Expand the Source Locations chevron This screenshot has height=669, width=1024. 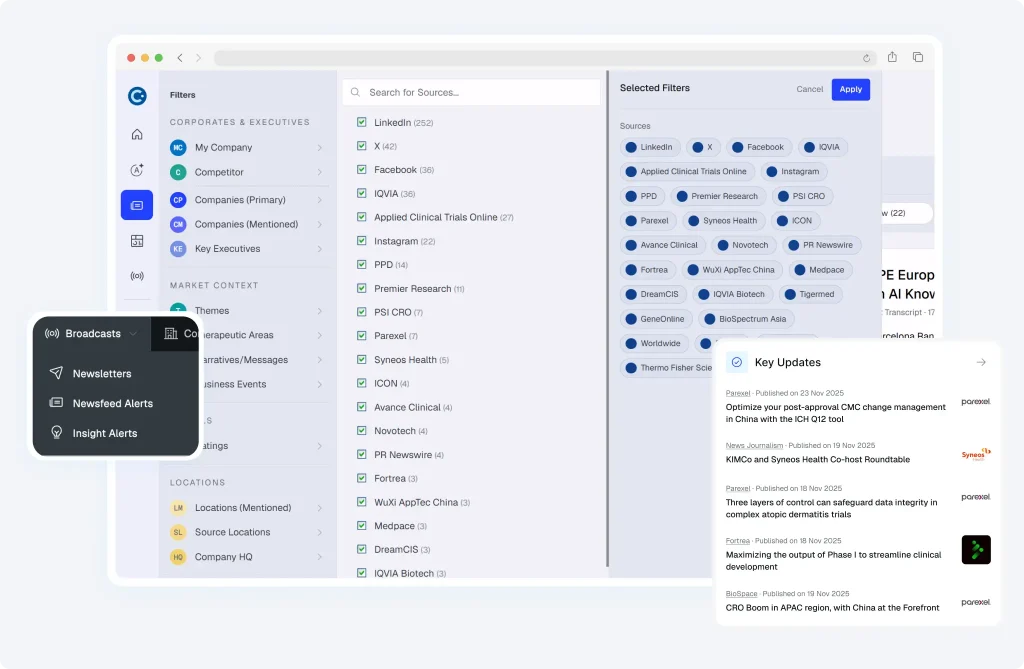tap(319, 532)
